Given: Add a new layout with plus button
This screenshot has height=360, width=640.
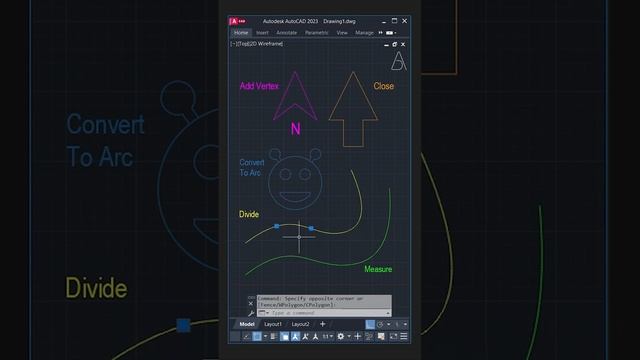Looking at the screenshot, I should point(322,324).
